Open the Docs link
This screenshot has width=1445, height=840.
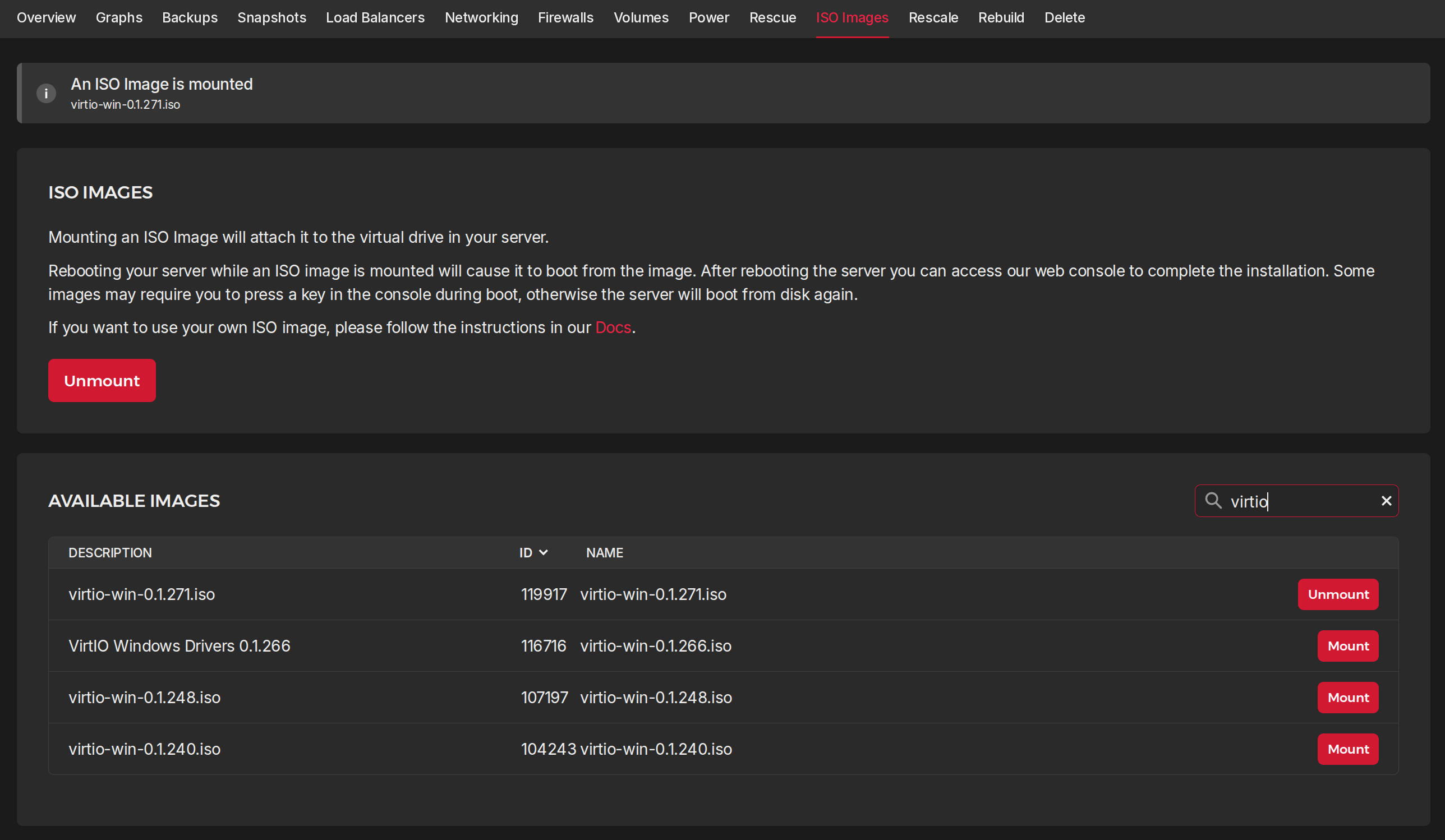point(613,327)
